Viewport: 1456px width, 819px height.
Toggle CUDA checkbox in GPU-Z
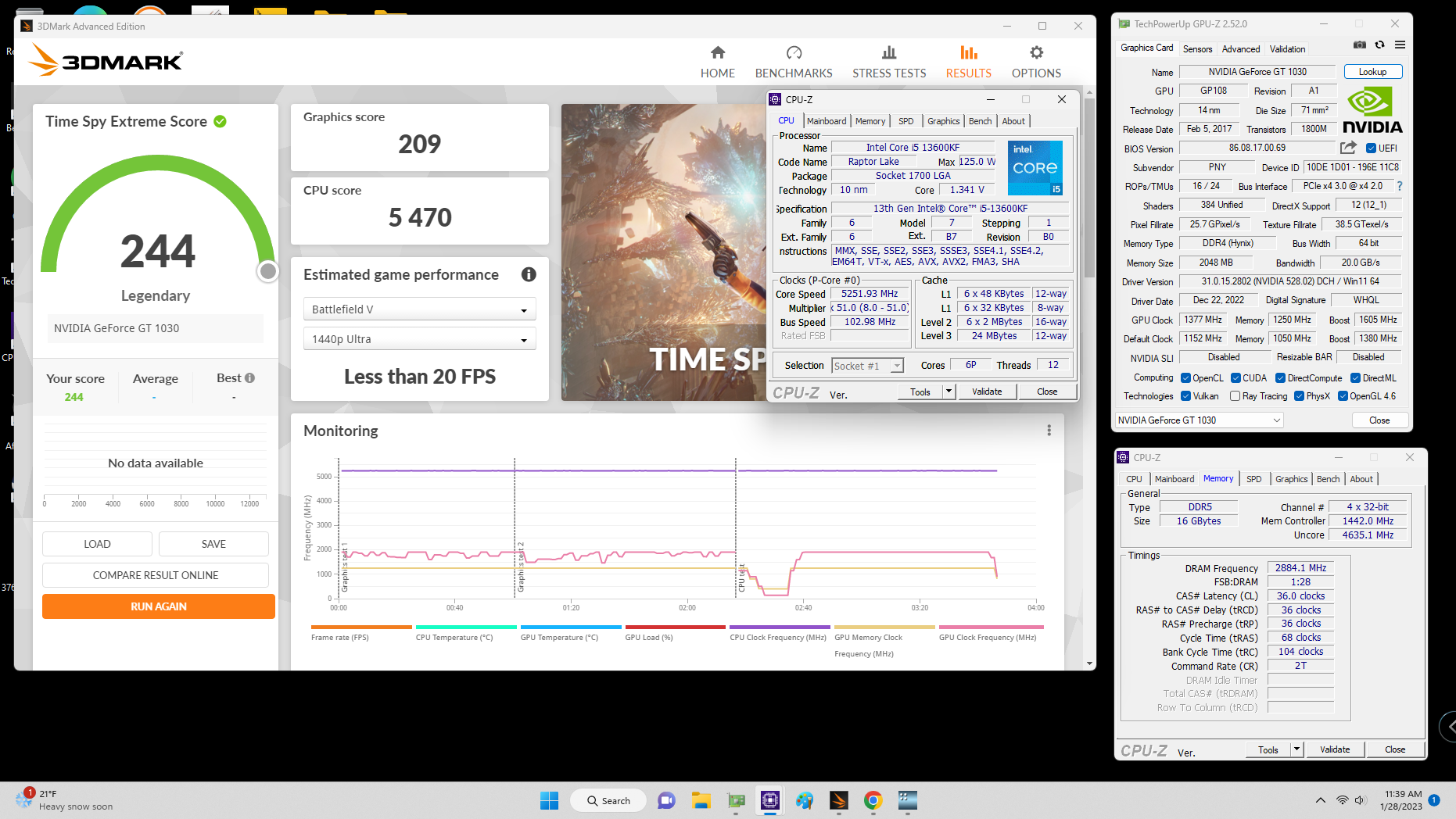(1235, 378)
